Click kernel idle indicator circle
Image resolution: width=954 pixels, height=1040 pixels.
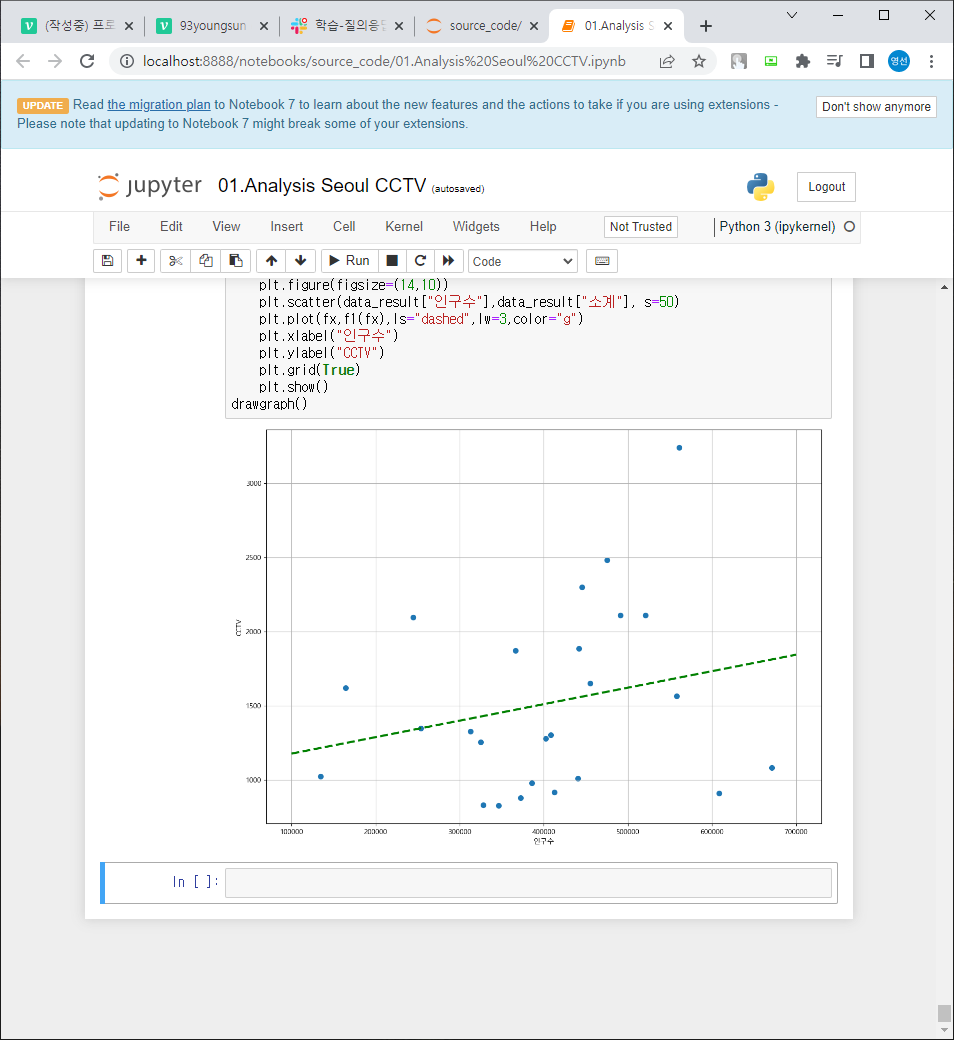tap(849, 227)
